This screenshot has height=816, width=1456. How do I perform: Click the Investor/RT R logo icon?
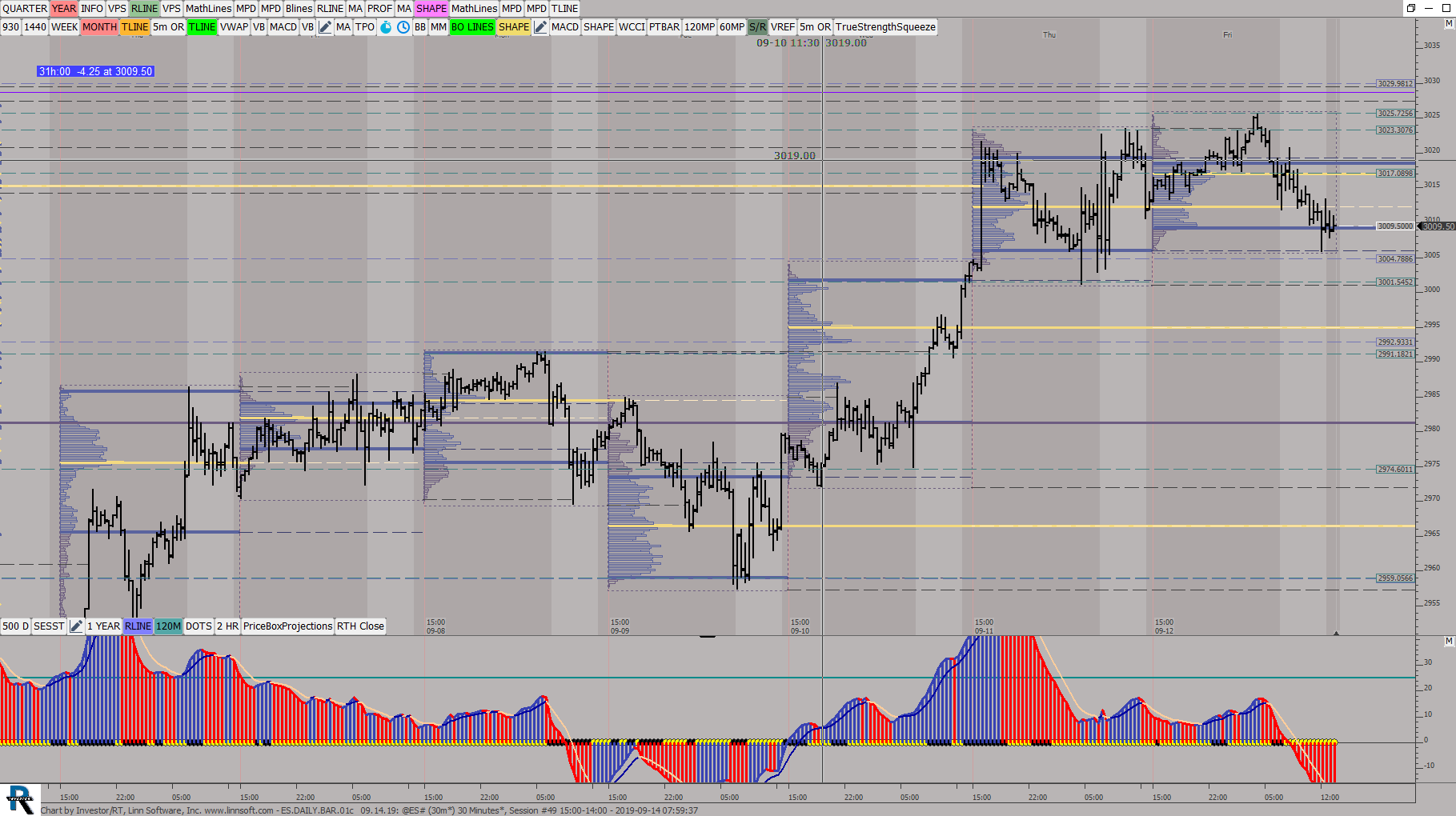coord(20,798)
